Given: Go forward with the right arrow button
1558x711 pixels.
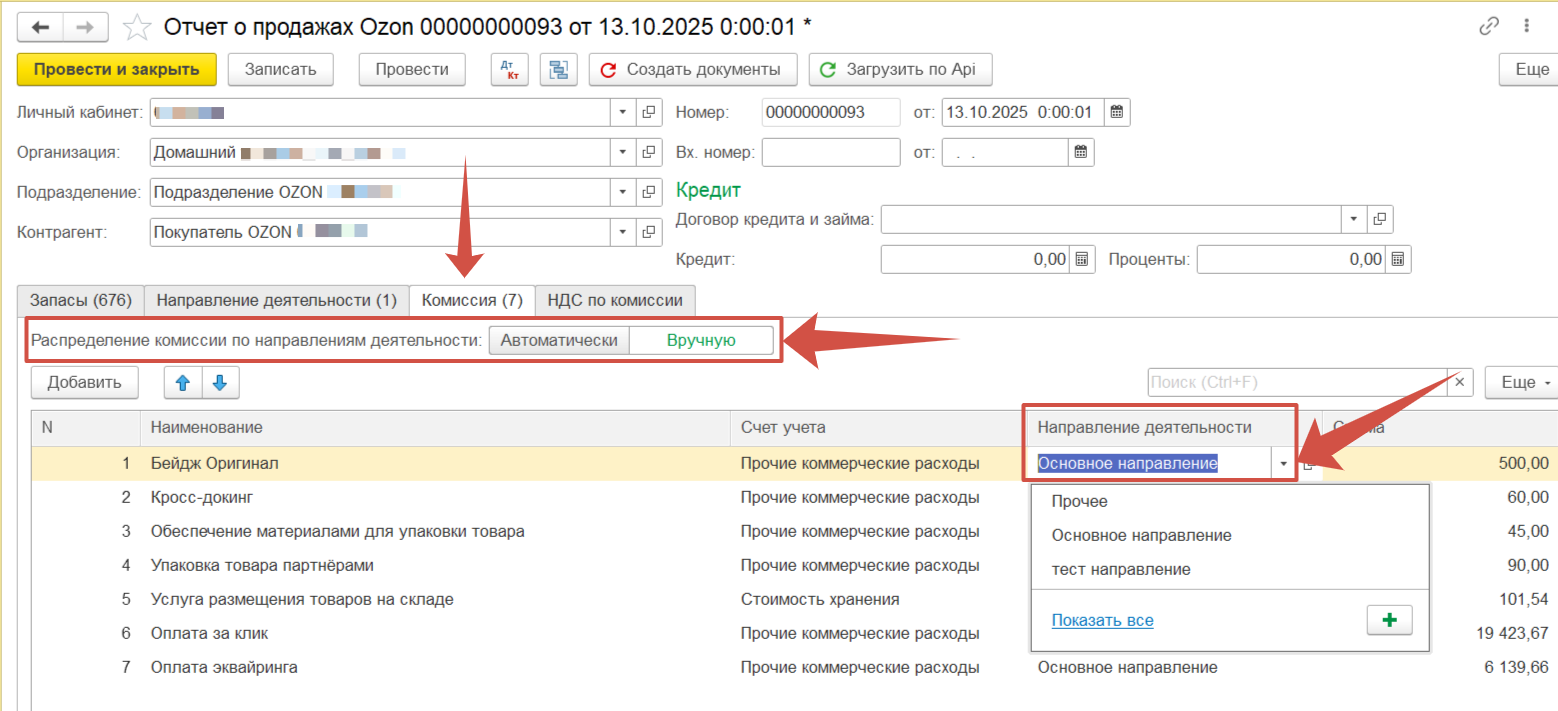Looking at the screenshot, I should tap(86, 27).
